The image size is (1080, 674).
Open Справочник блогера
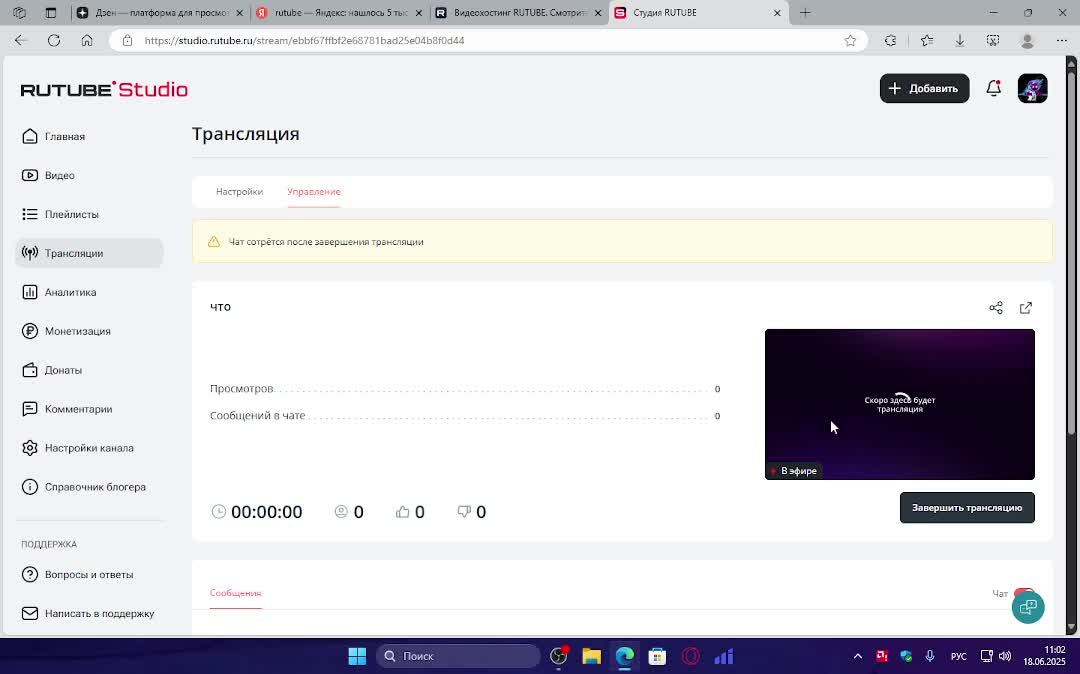click(x=84, y=487)
